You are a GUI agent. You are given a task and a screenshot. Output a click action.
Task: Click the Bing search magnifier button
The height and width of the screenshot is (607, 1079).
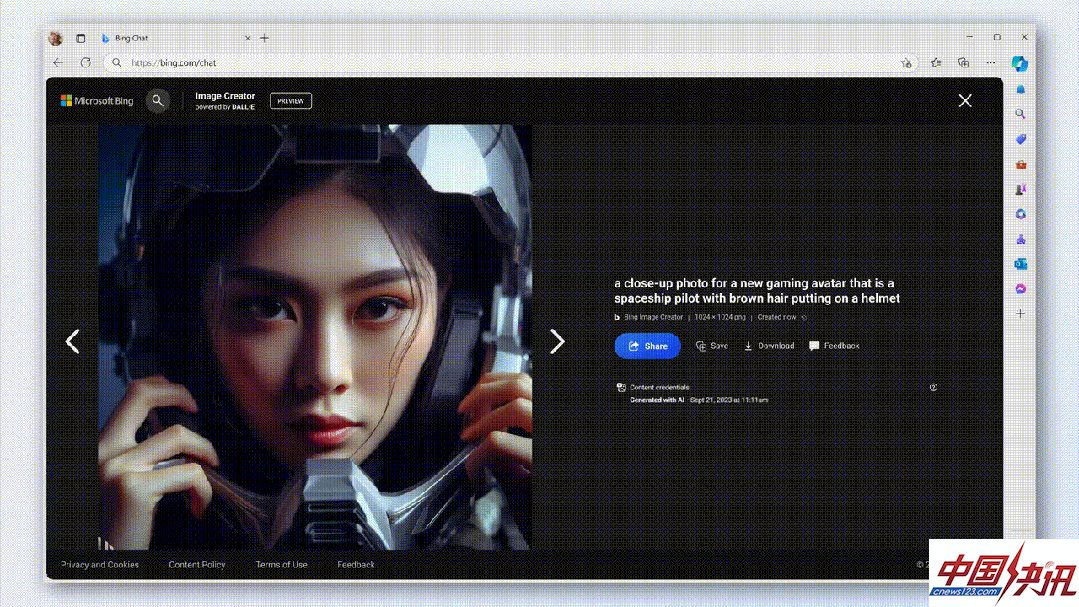tap(158, 100)
